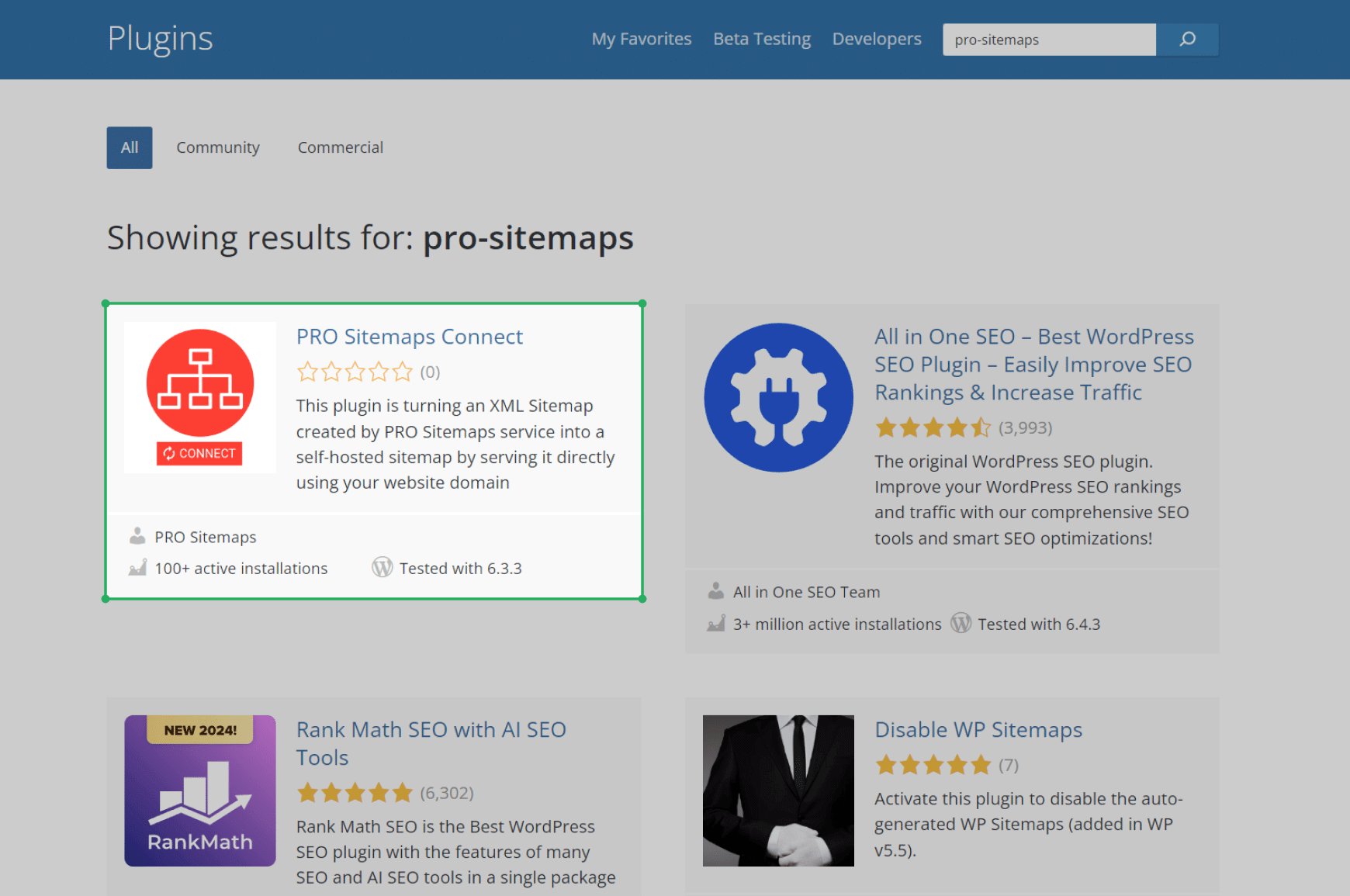Open My Favorites in the header
Viewport: 1350px width, 896px height.
point(642,39)
